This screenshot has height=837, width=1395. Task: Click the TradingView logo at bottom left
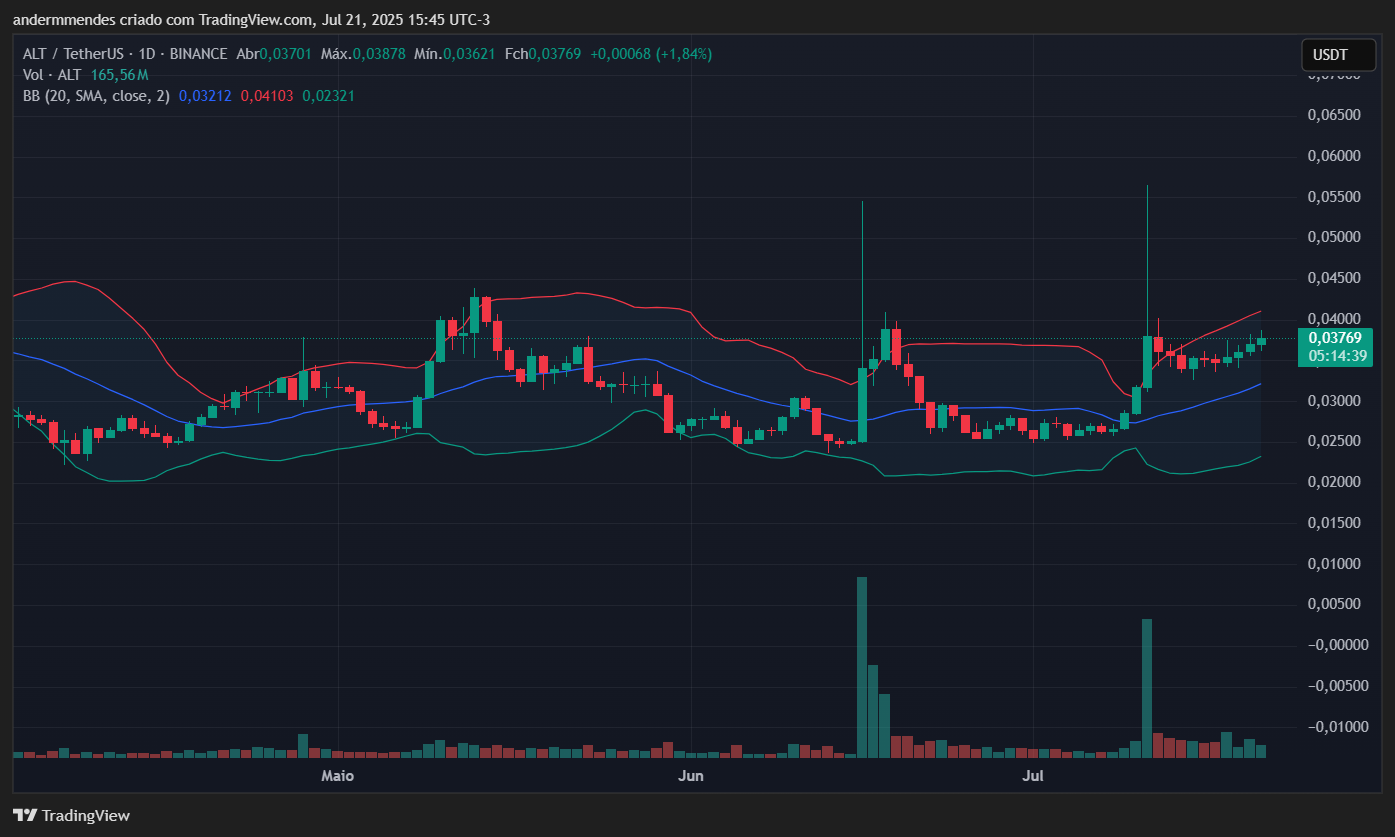(71, 815)
